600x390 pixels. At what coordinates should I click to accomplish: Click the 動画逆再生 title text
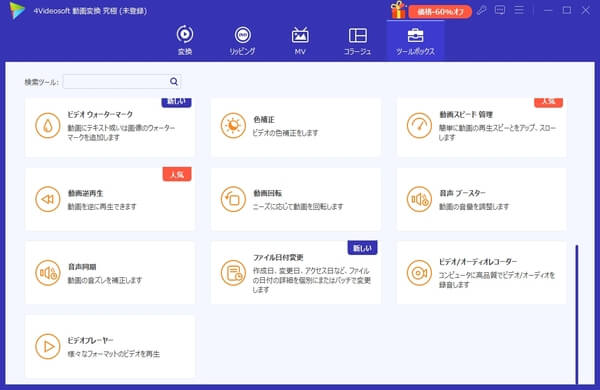tap(85, 193)
